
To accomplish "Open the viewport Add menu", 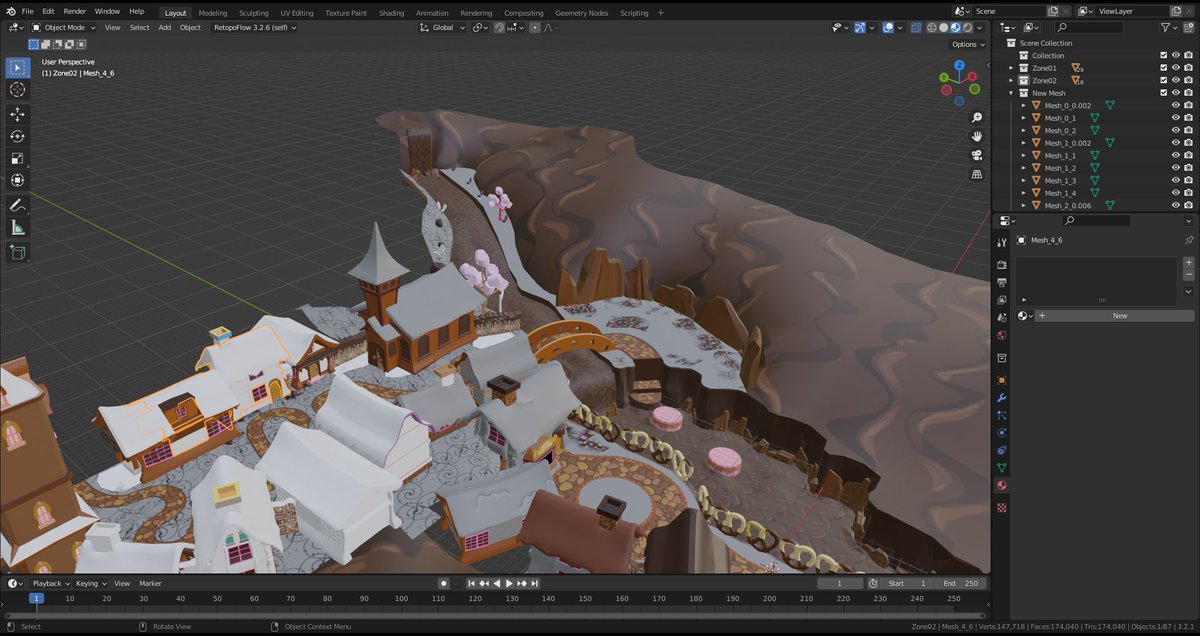I will pyautogui.click(x=164, y=27).
